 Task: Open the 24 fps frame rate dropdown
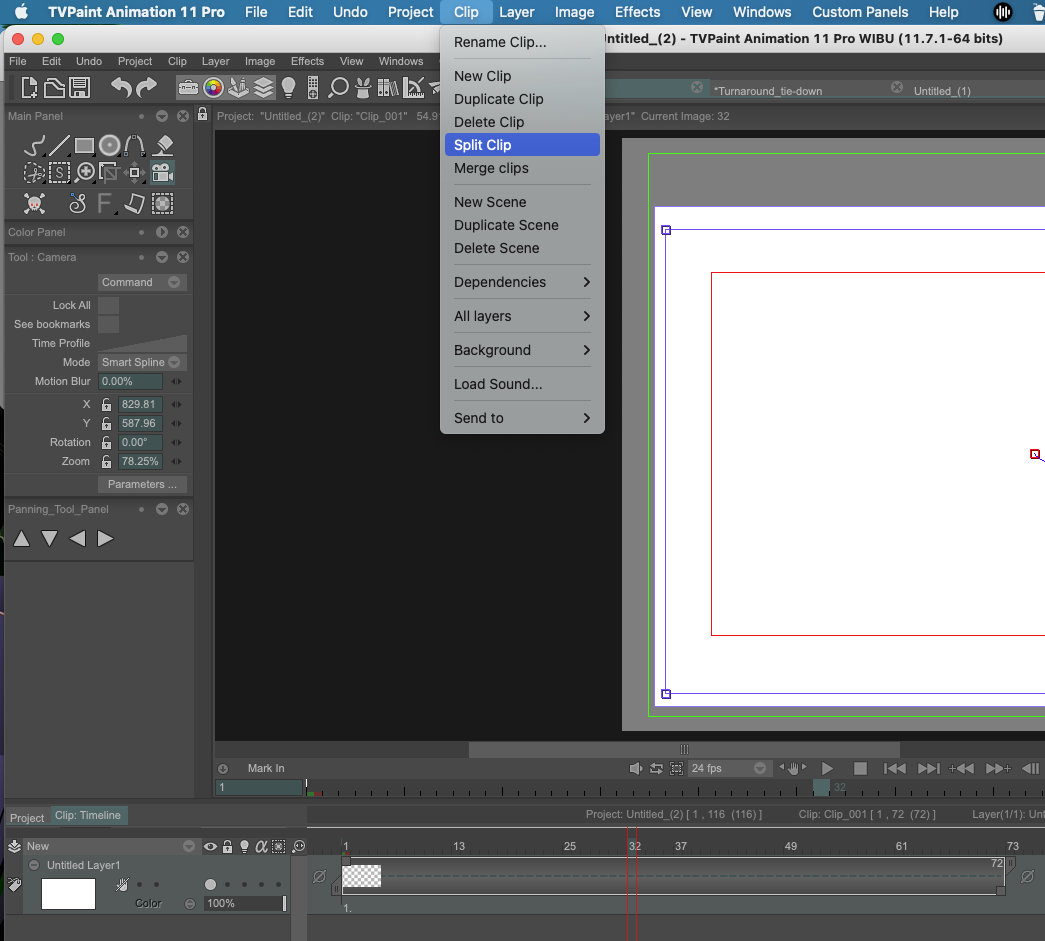click(728, 768)
